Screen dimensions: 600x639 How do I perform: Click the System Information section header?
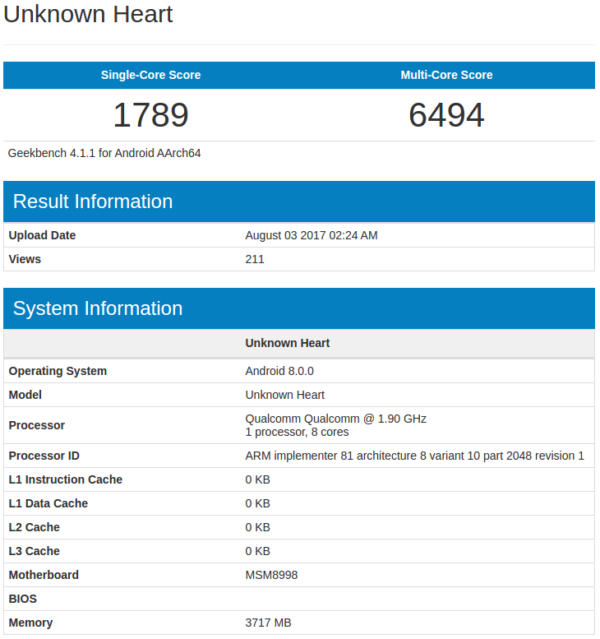[x=97, y=308]
